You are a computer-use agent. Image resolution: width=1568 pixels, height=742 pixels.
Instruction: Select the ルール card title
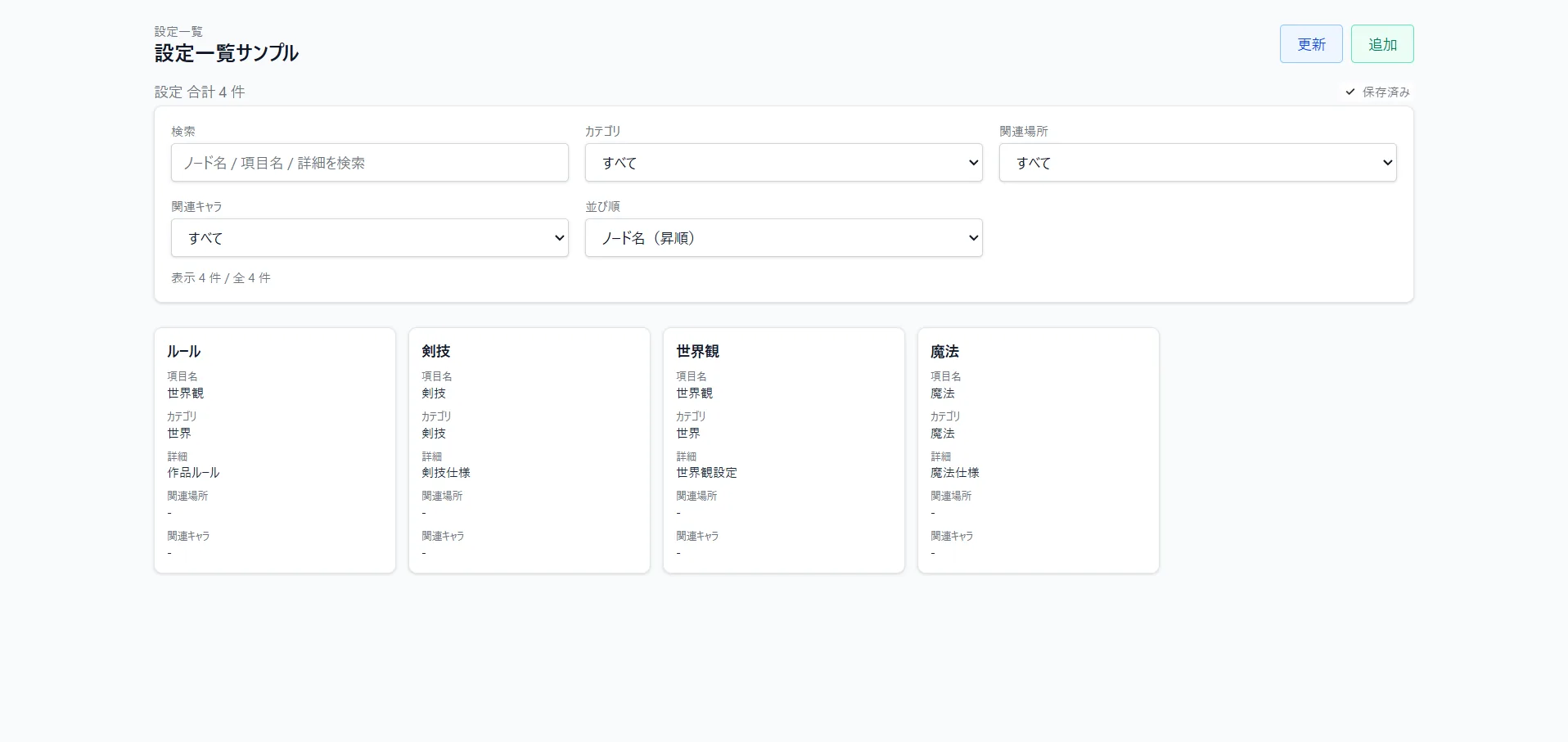(x=183, y=351)
